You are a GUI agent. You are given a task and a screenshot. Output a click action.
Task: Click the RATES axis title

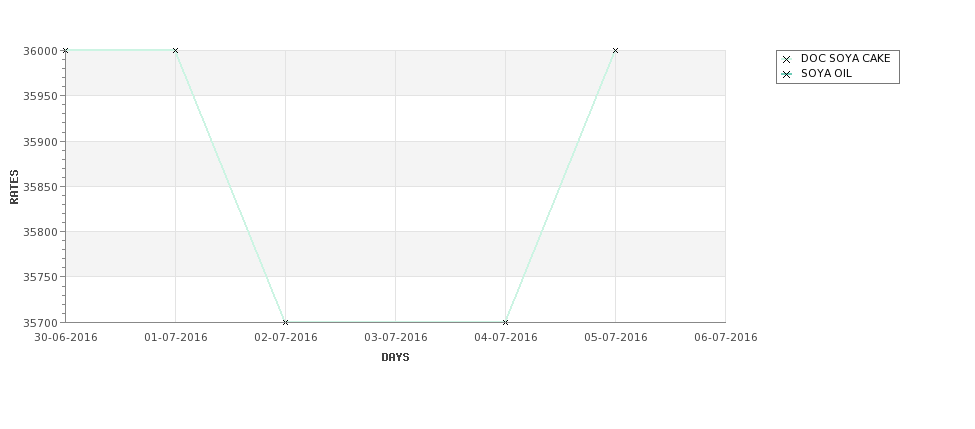click(14, 187)
